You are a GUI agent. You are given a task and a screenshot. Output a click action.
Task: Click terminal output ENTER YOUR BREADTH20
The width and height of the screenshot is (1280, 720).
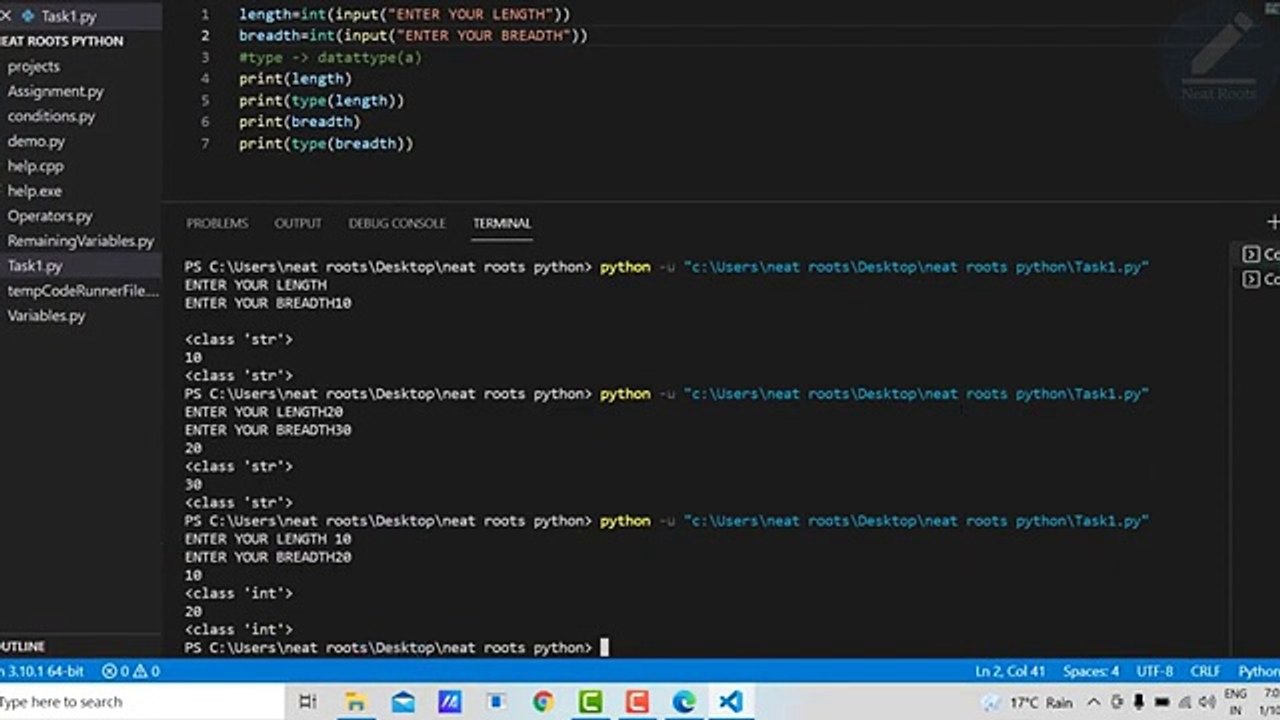click(267, 557)
